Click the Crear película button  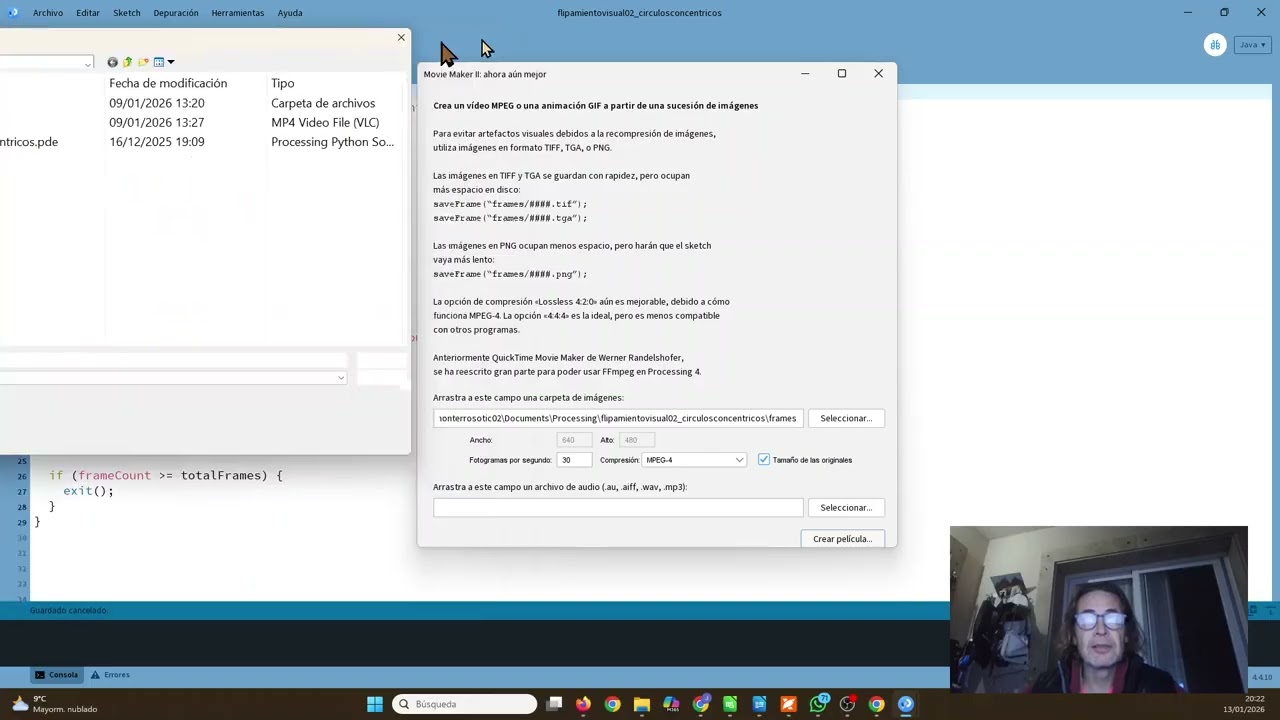(842, 539)
